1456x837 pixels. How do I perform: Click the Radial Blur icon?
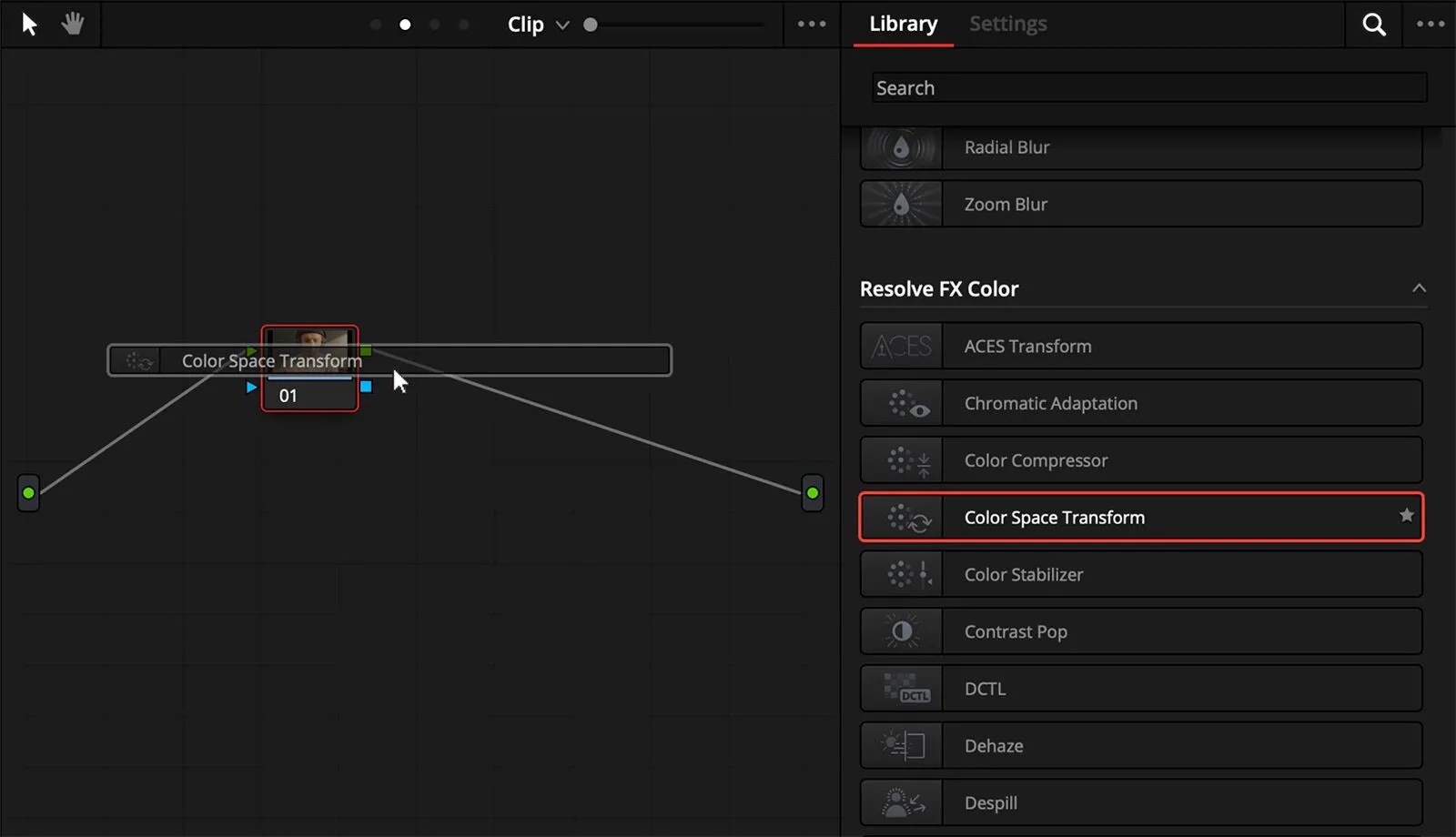point(901,147)
